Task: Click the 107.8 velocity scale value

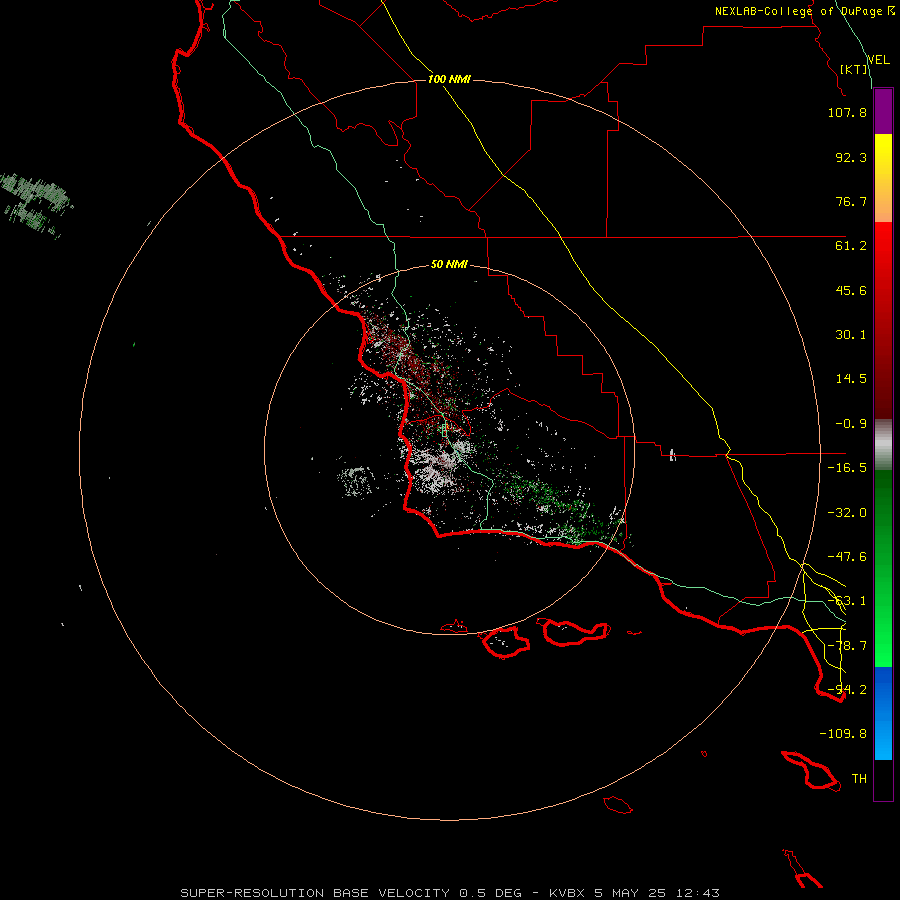Action: point(847,112)
